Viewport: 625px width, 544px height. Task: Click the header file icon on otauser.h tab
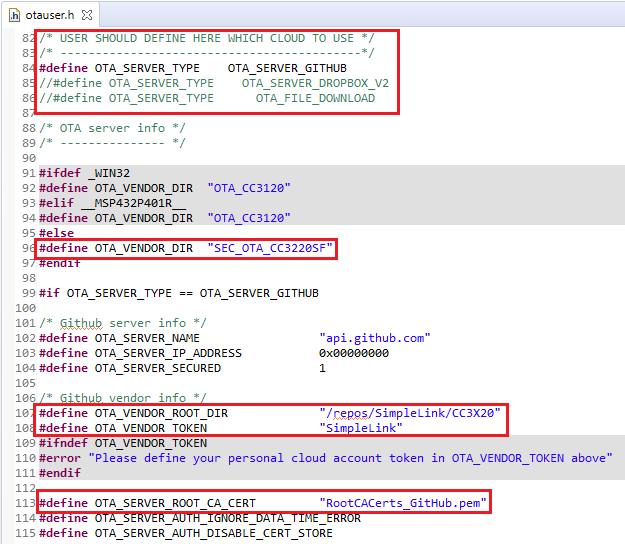click(14, 16)
